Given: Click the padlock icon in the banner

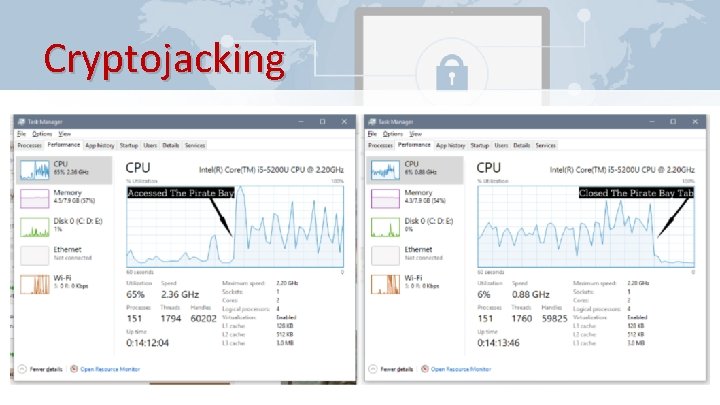Looking at the screenshot, I should pos(452,72).
